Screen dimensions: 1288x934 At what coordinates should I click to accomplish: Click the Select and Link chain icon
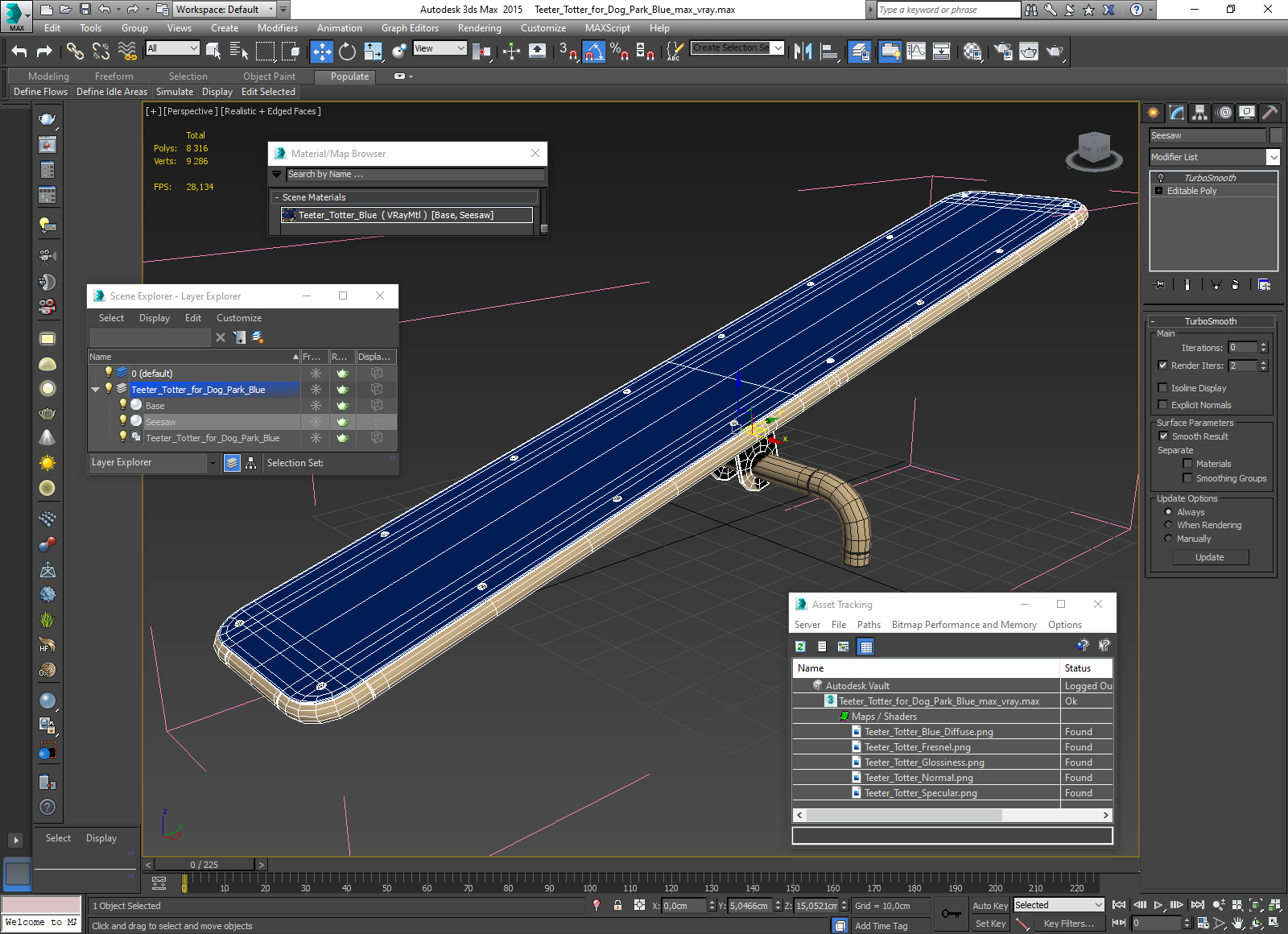pos(75,52)
